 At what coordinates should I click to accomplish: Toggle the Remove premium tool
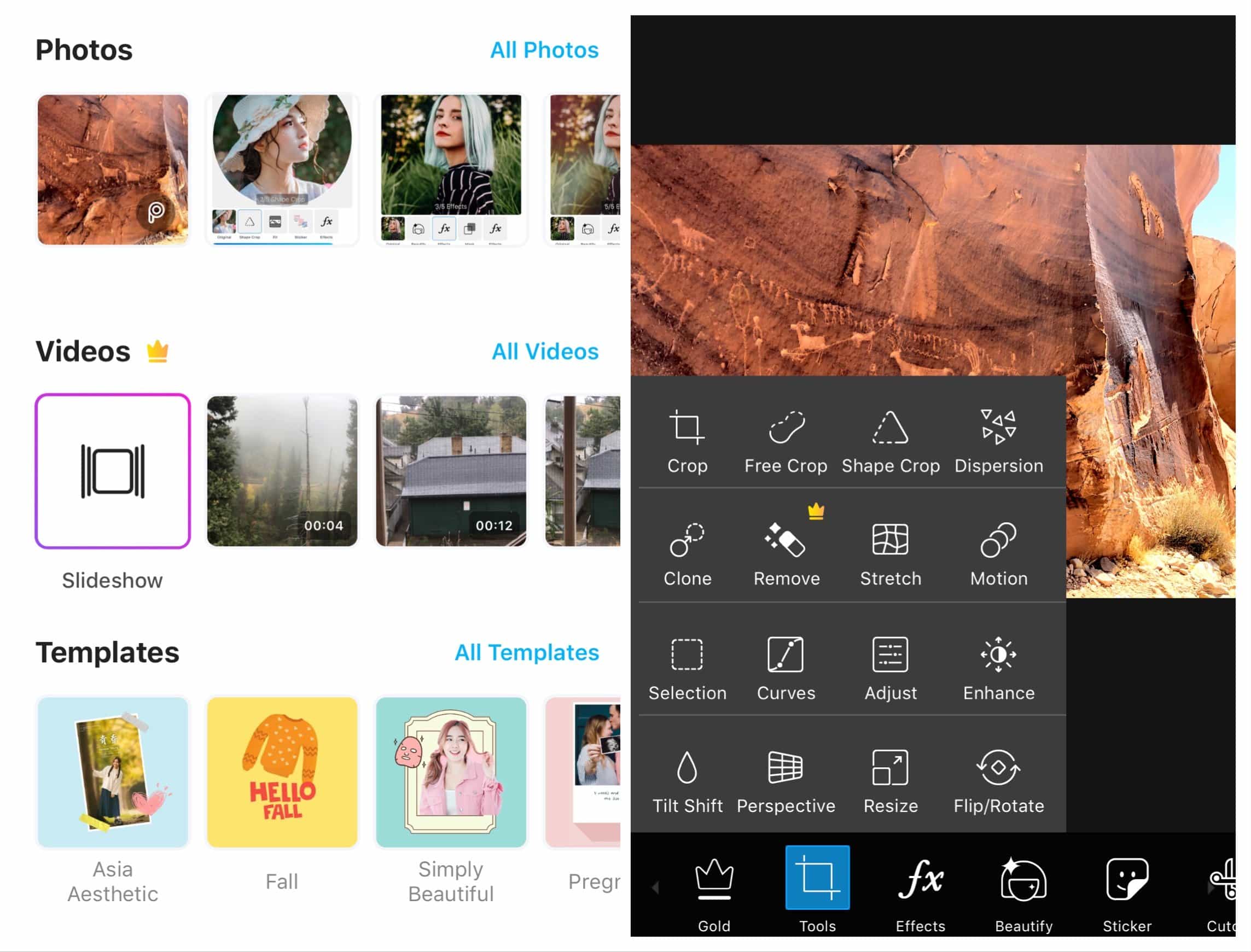point(786,551)
